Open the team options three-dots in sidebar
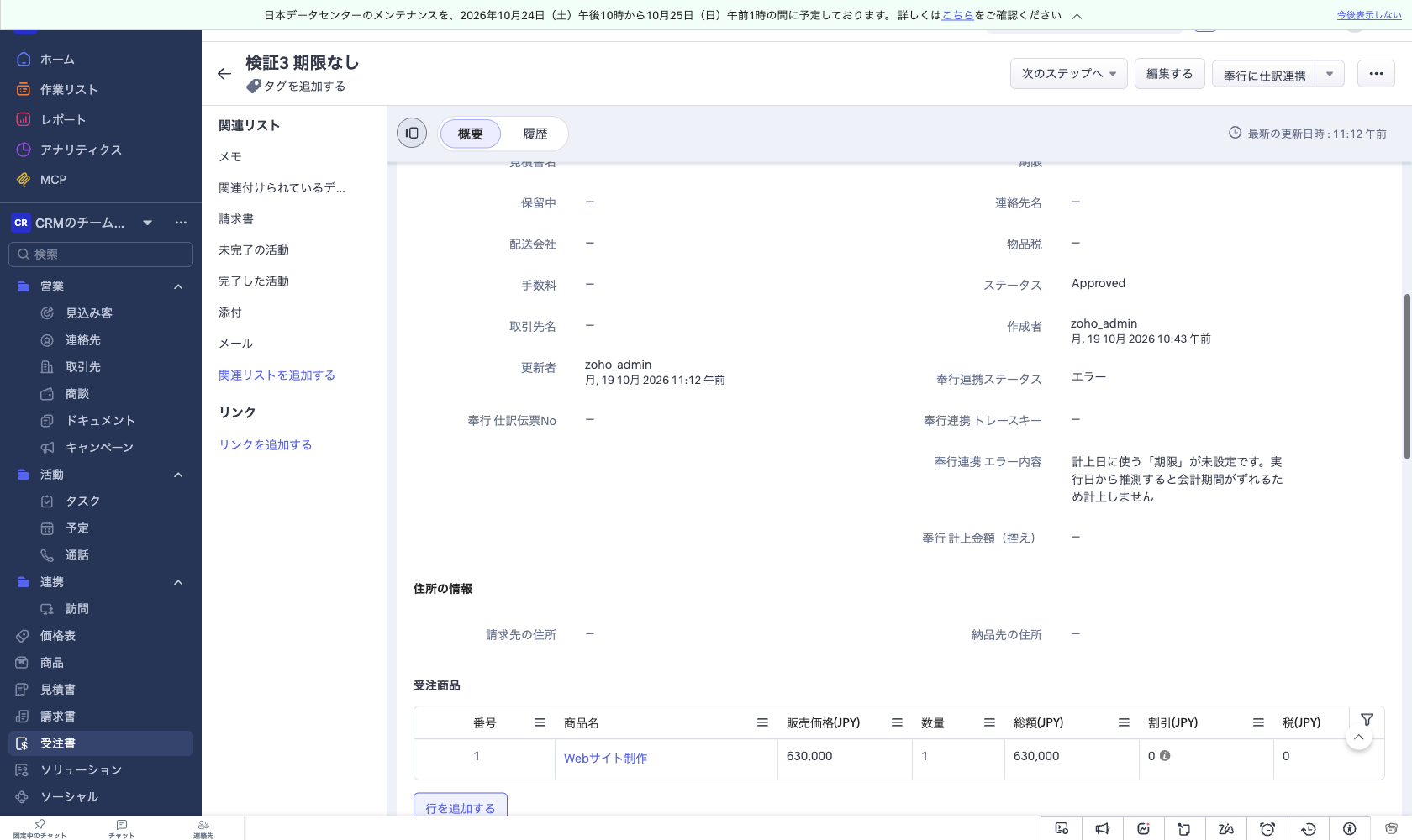The image size is (1412, 840). [x=181, y=223]
